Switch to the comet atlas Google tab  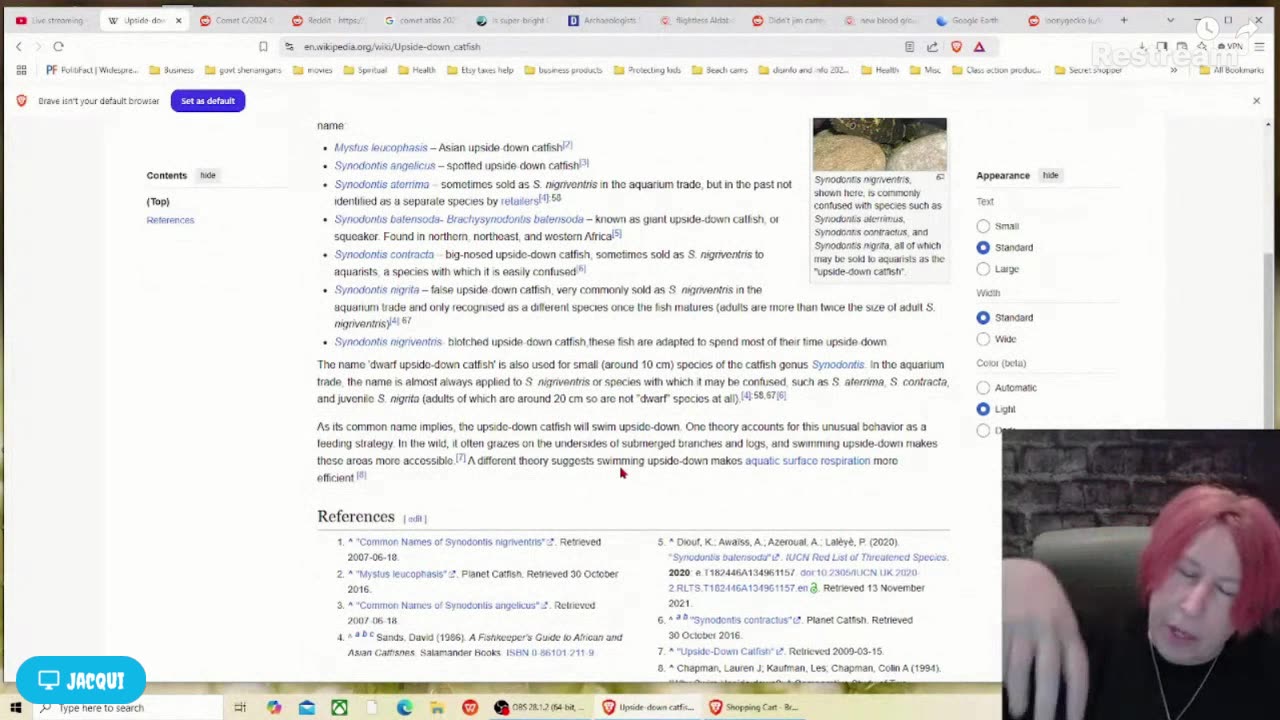pyautogui.click(x=420, y=20)
